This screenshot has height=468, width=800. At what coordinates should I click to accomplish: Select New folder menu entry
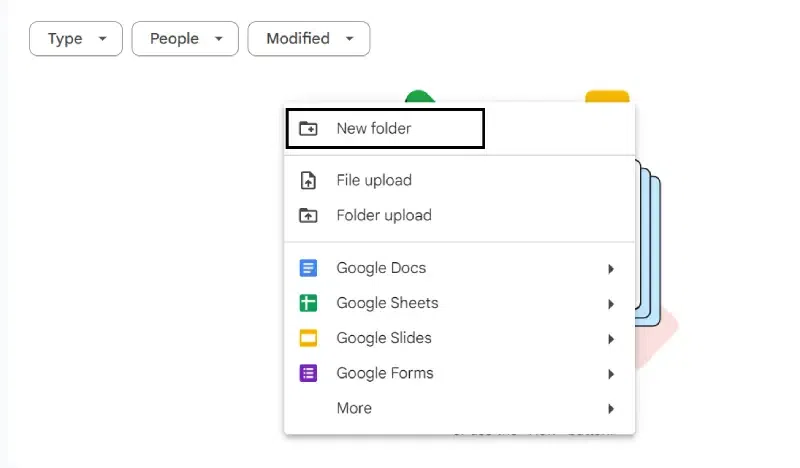pos(374,129)
